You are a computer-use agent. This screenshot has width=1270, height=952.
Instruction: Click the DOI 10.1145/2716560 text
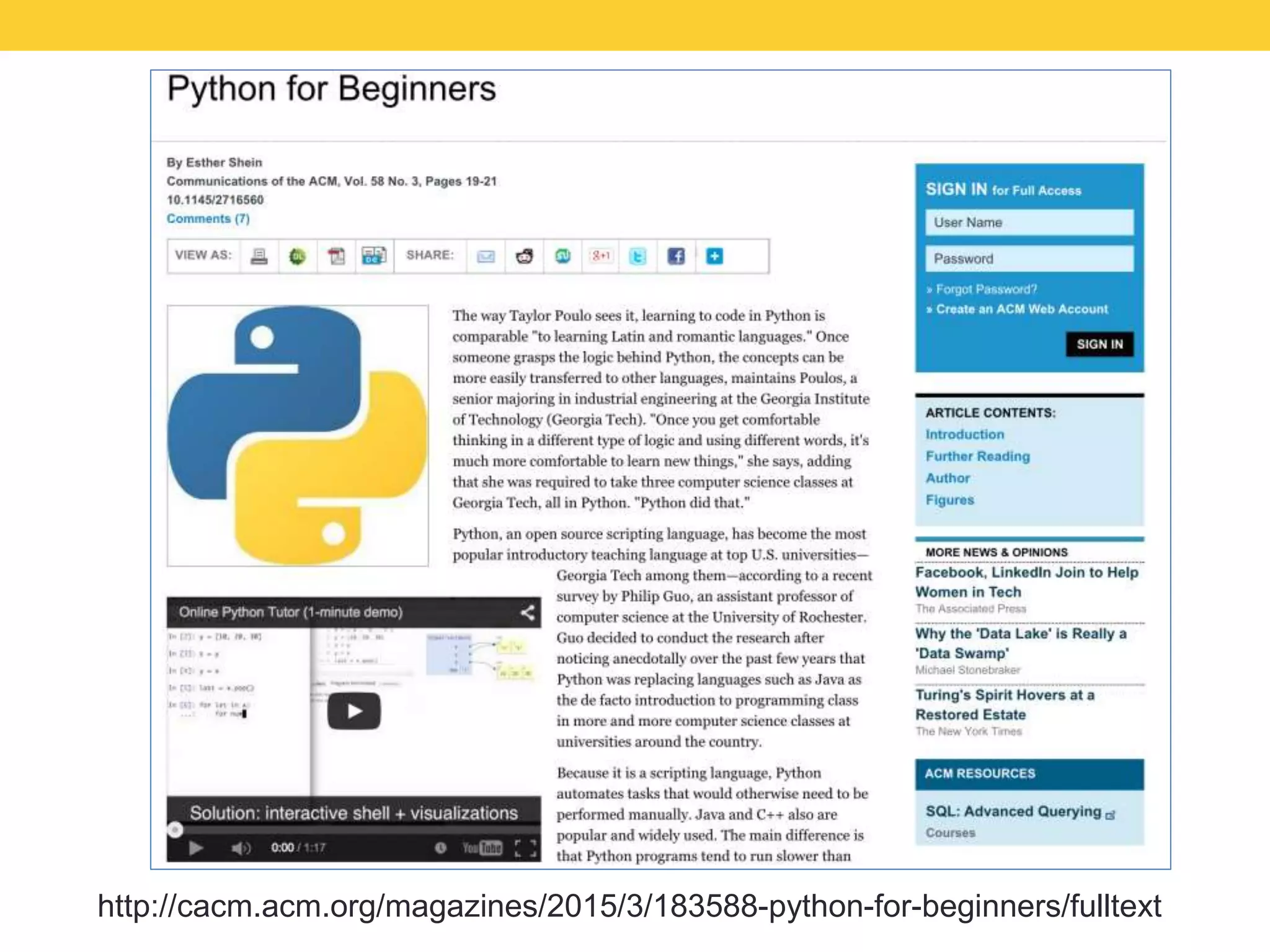[215, 200]
